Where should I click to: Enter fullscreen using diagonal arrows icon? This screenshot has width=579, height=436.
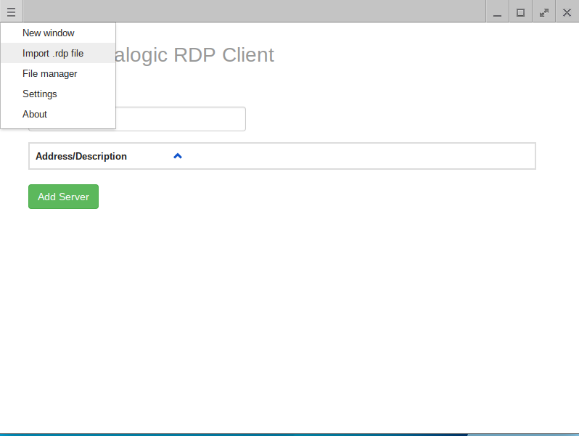(x=544, y=13)
